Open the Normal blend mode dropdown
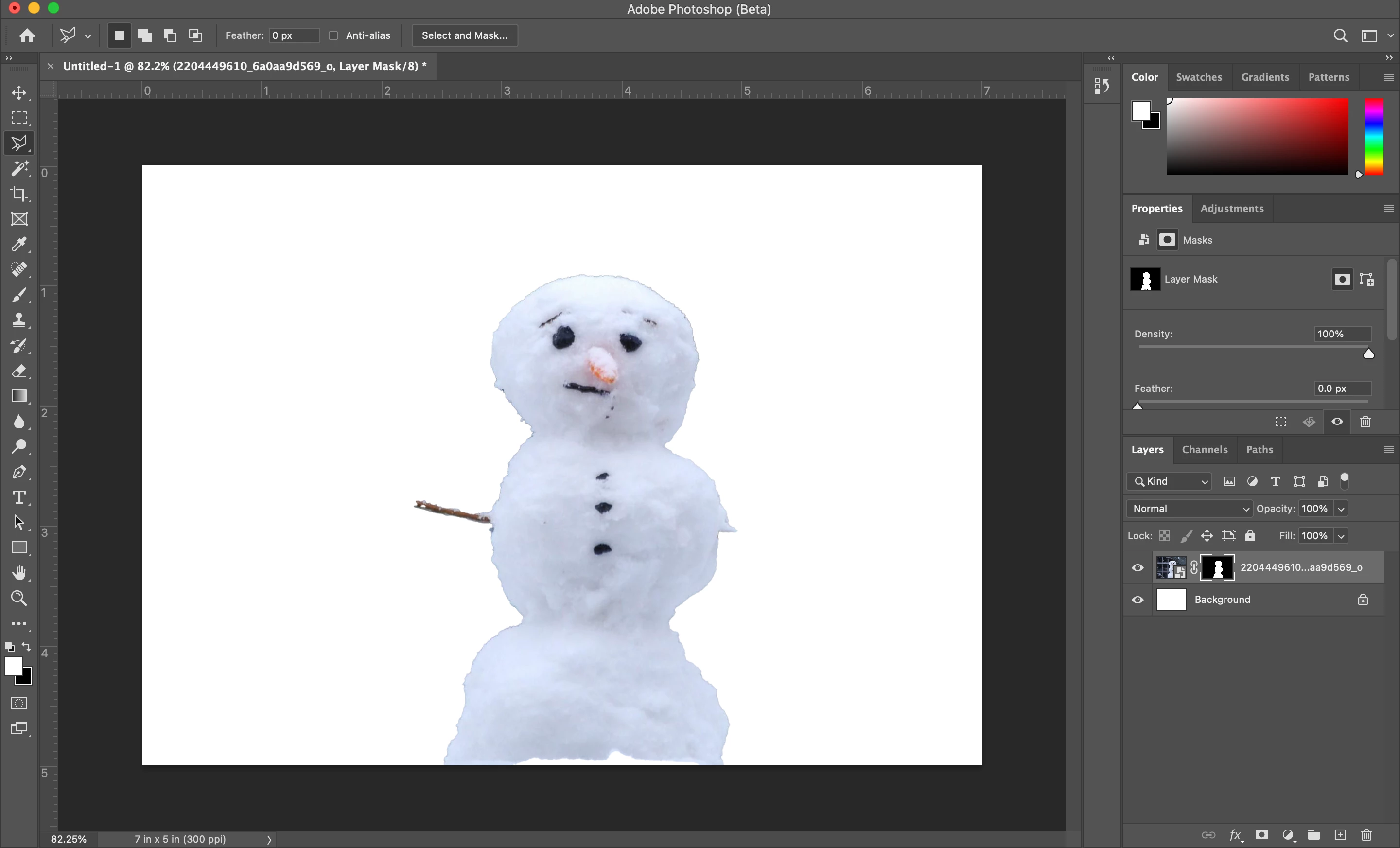Screen dimensions: 1400x848 point(1189,509)
